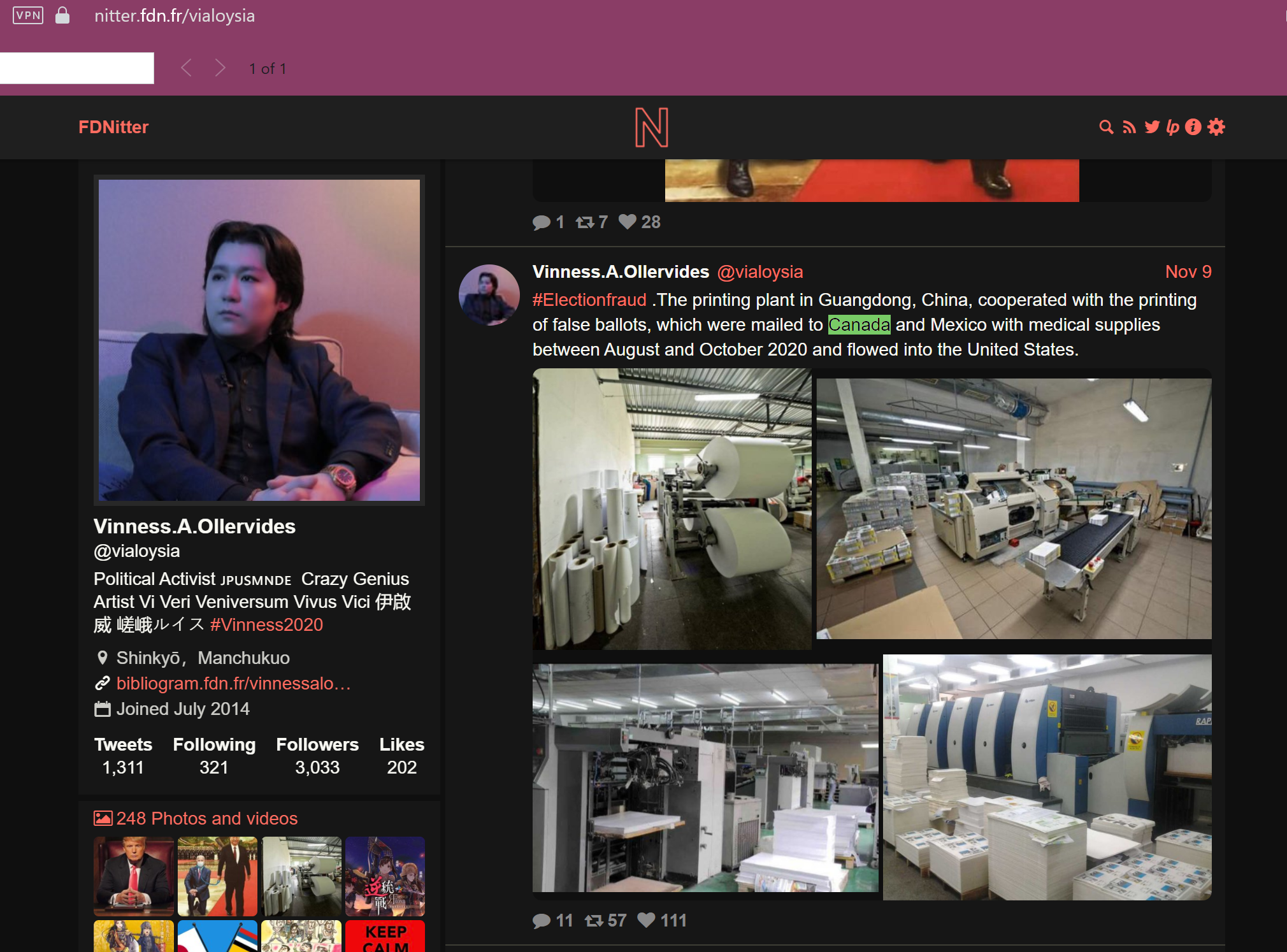Go to next find result arrow
This screenshot has width=1287, height=952.
[220, 68]
